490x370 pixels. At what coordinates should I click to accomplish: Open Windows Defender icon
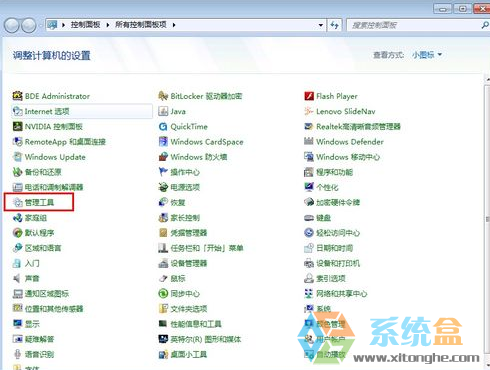click(x=309, y=142)
